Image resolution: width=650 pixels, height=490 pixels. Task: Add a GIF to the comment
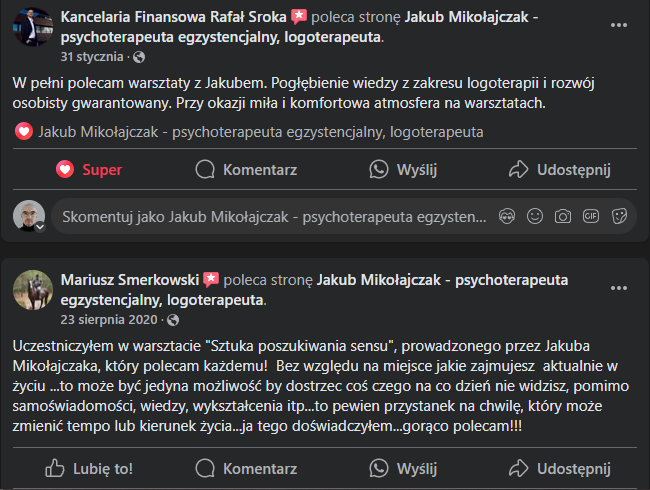click(x=591, y=216)
